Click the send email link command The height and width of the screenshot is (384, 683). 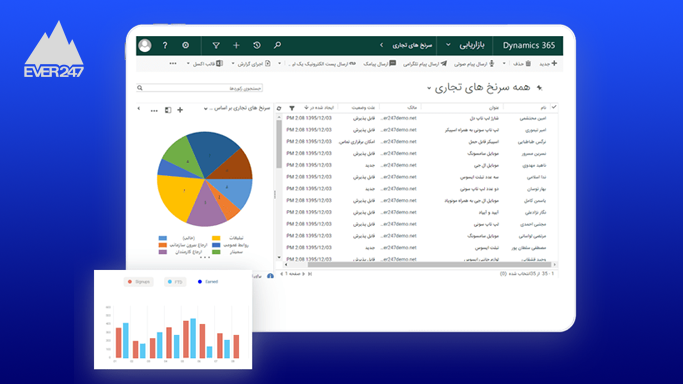323,64
